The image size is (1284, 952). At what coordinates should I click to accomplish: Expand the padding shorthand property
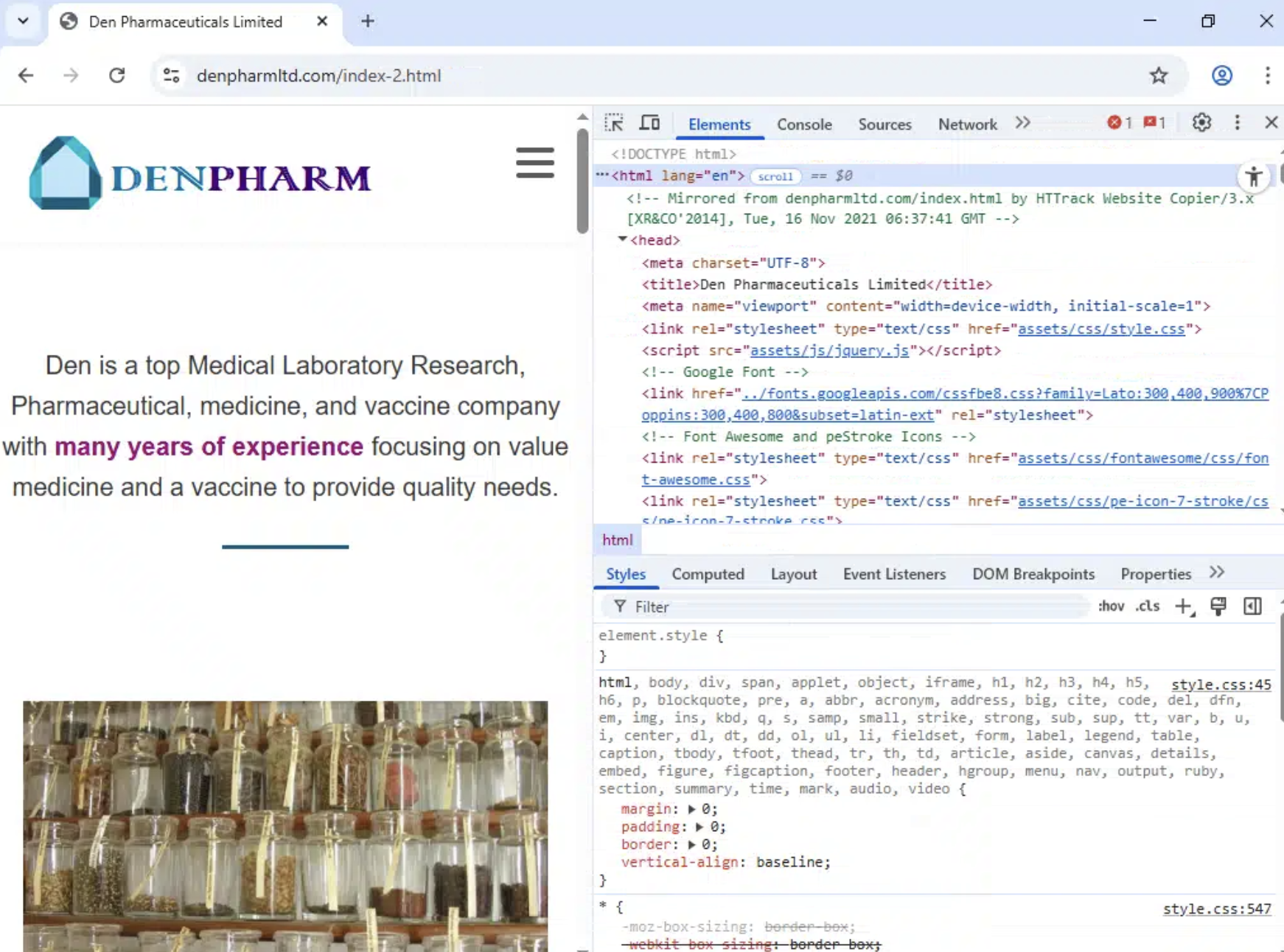[x=699, y=827]
